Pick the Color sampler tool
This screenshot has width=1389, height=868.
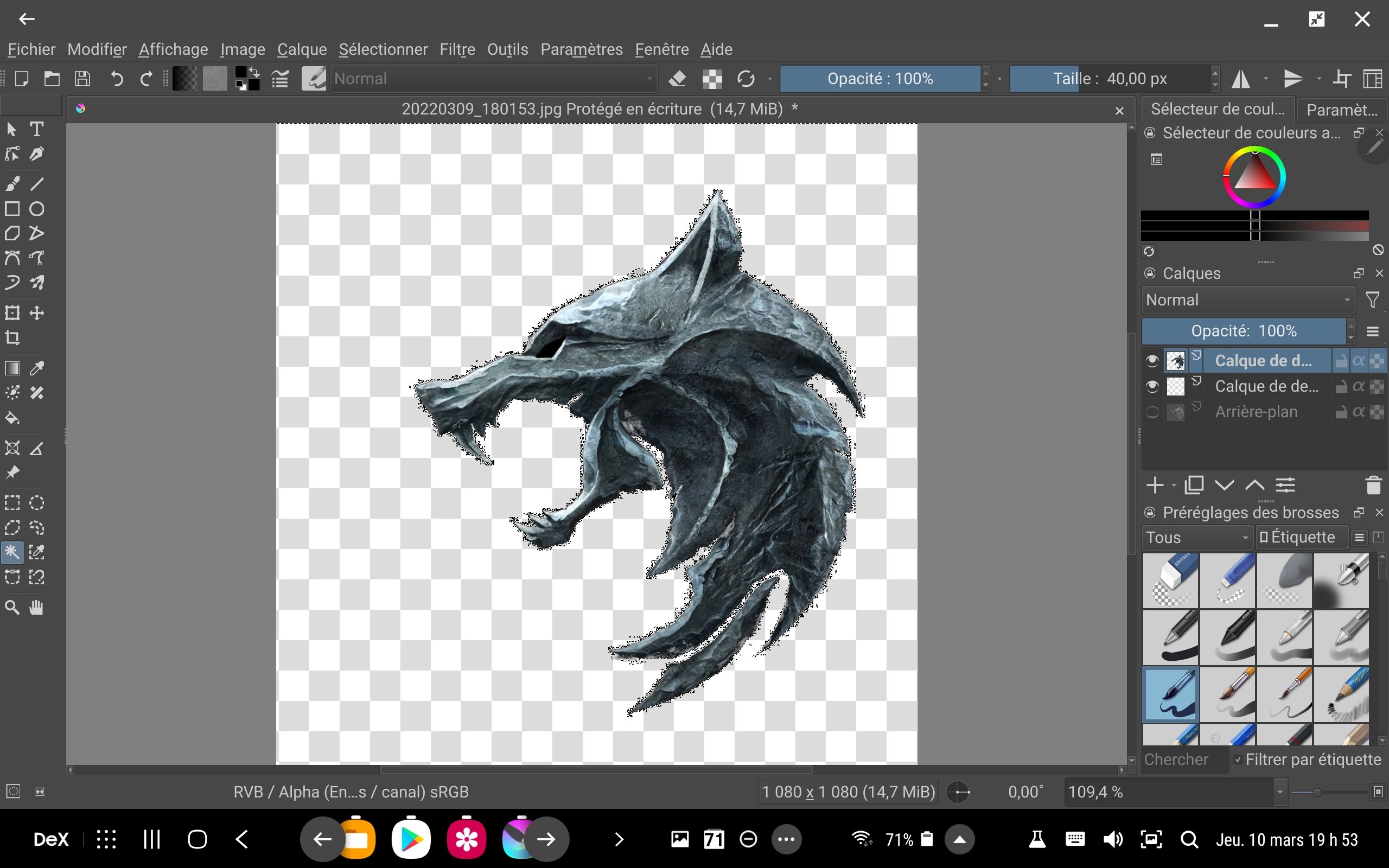click(x=37, y=368)
